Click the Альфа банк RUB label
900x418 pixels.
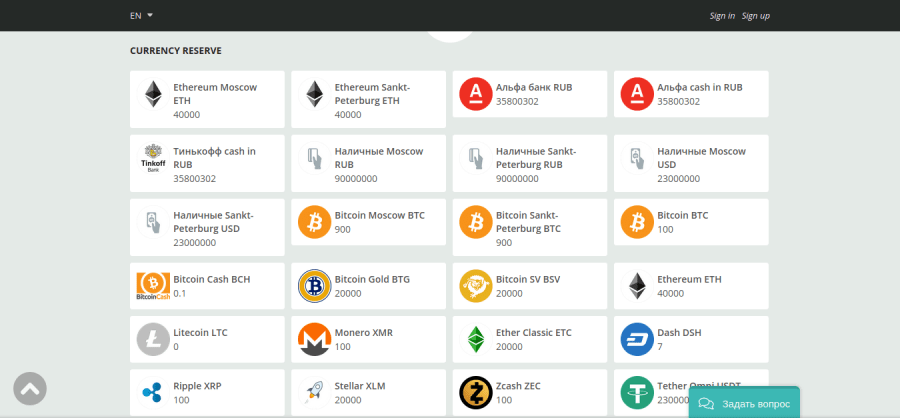[534, 87]
